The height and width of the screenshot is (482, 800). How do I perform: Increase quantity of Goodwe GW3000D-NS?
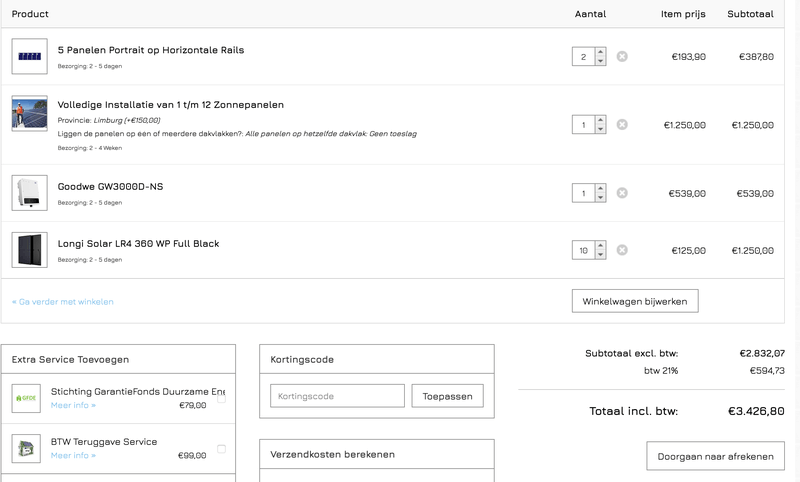point(601,189)
